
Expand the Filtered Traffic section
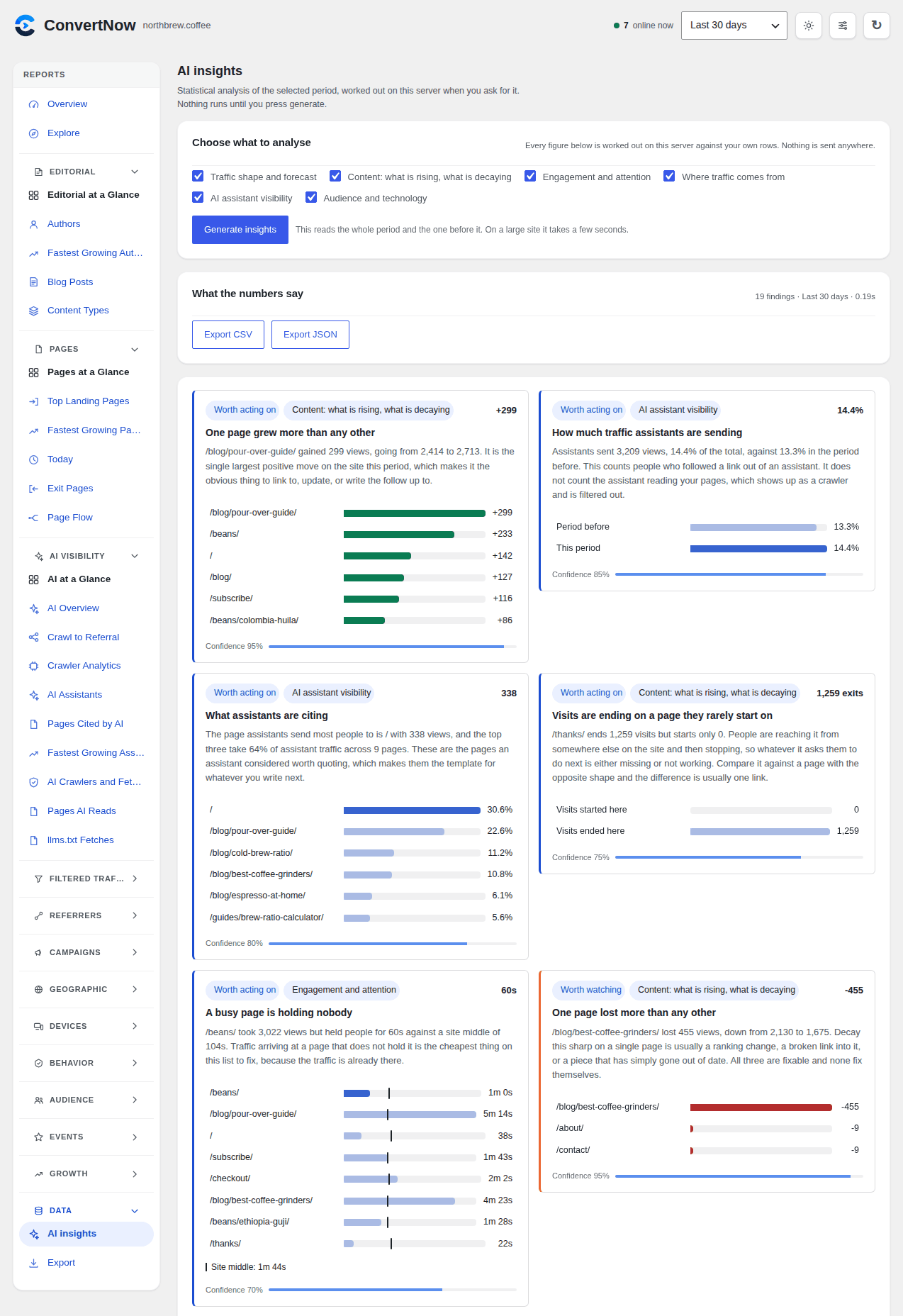click(x=86, y=879)
